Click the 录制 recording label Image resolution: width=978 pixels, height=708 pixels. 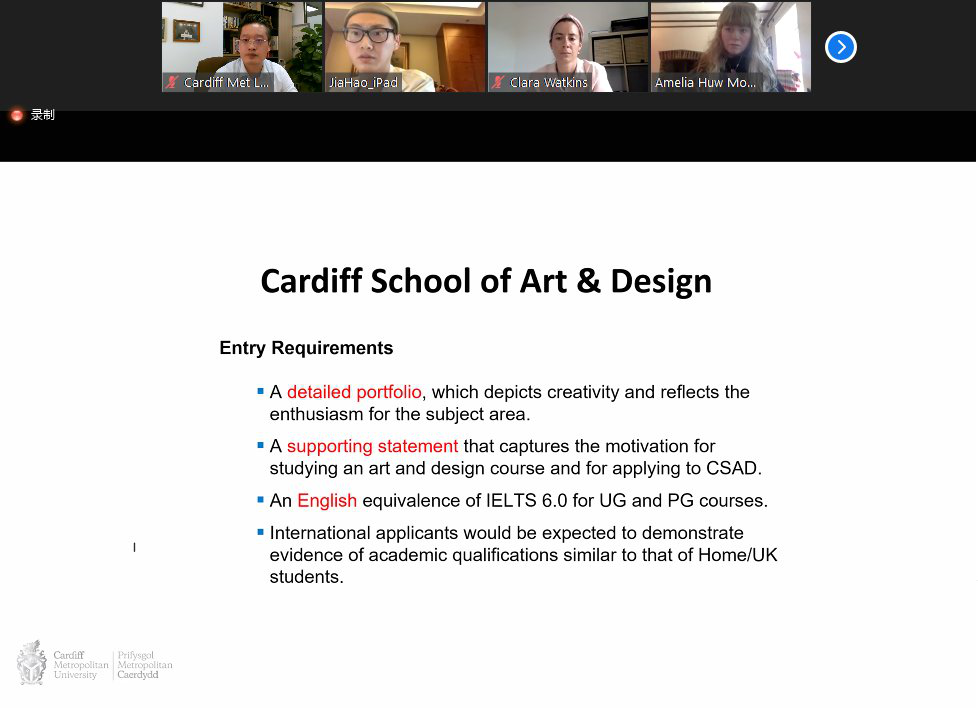43,115
